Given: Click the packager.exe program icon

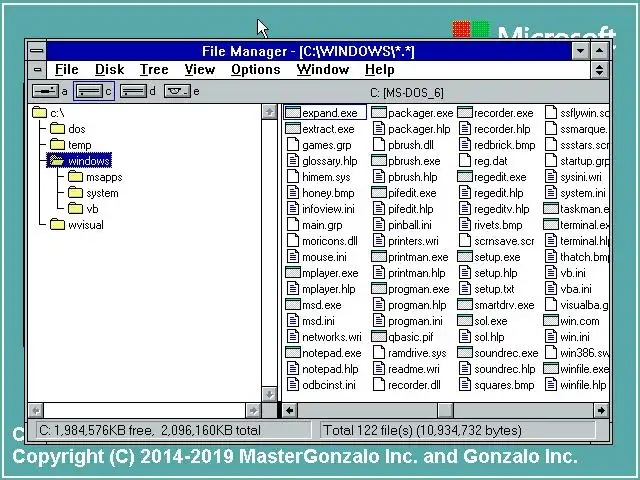Looking at the screenshot, I should 379,113.
